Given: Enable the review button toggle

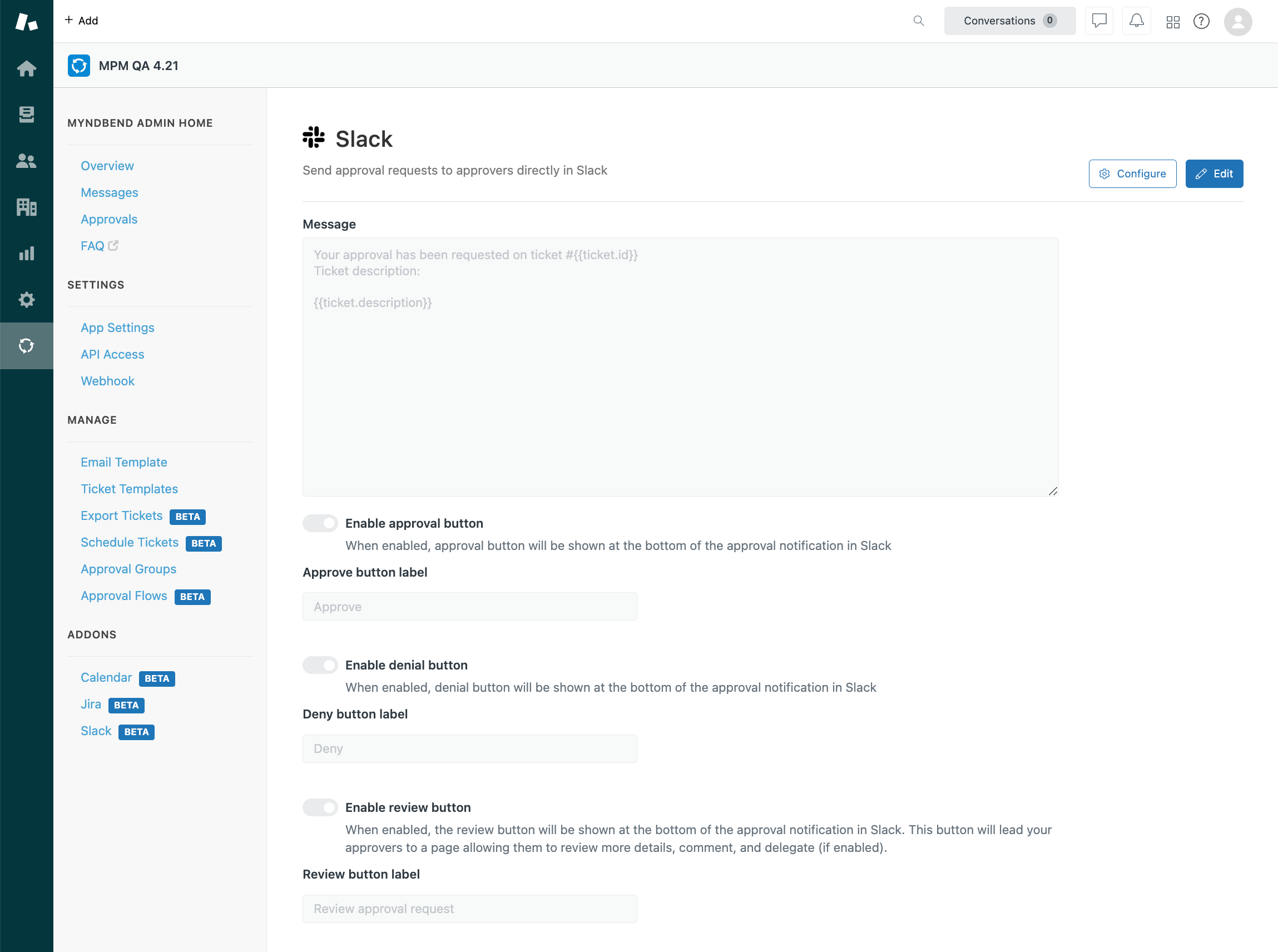Looking at the screenshot, I should point(320,807).
